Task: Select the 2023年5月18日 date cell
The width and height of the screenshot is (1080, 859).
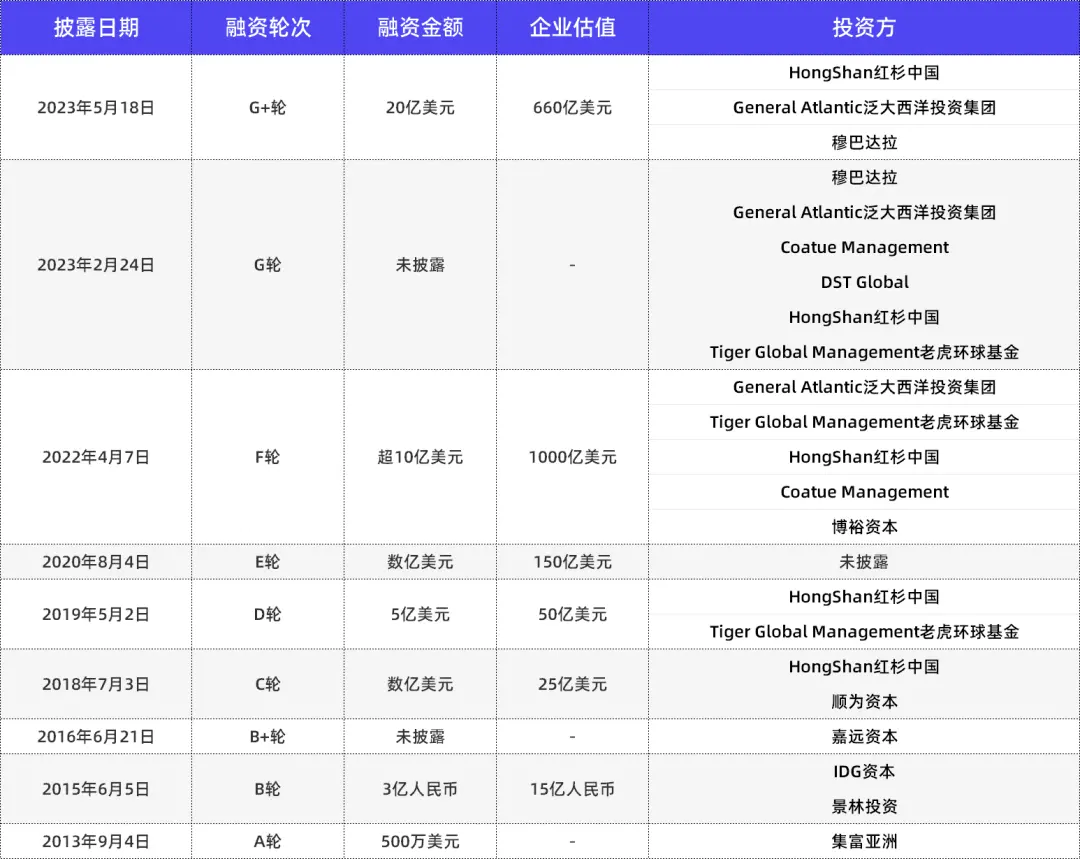Action: tap(96, 107)
